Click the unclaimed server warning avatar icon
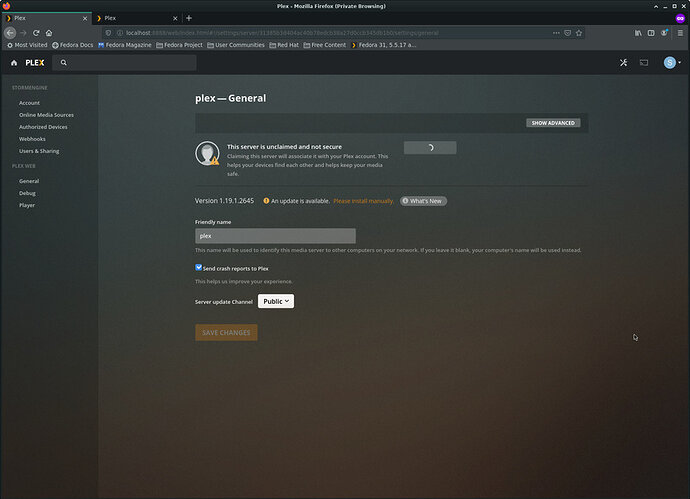 (207, 153)
